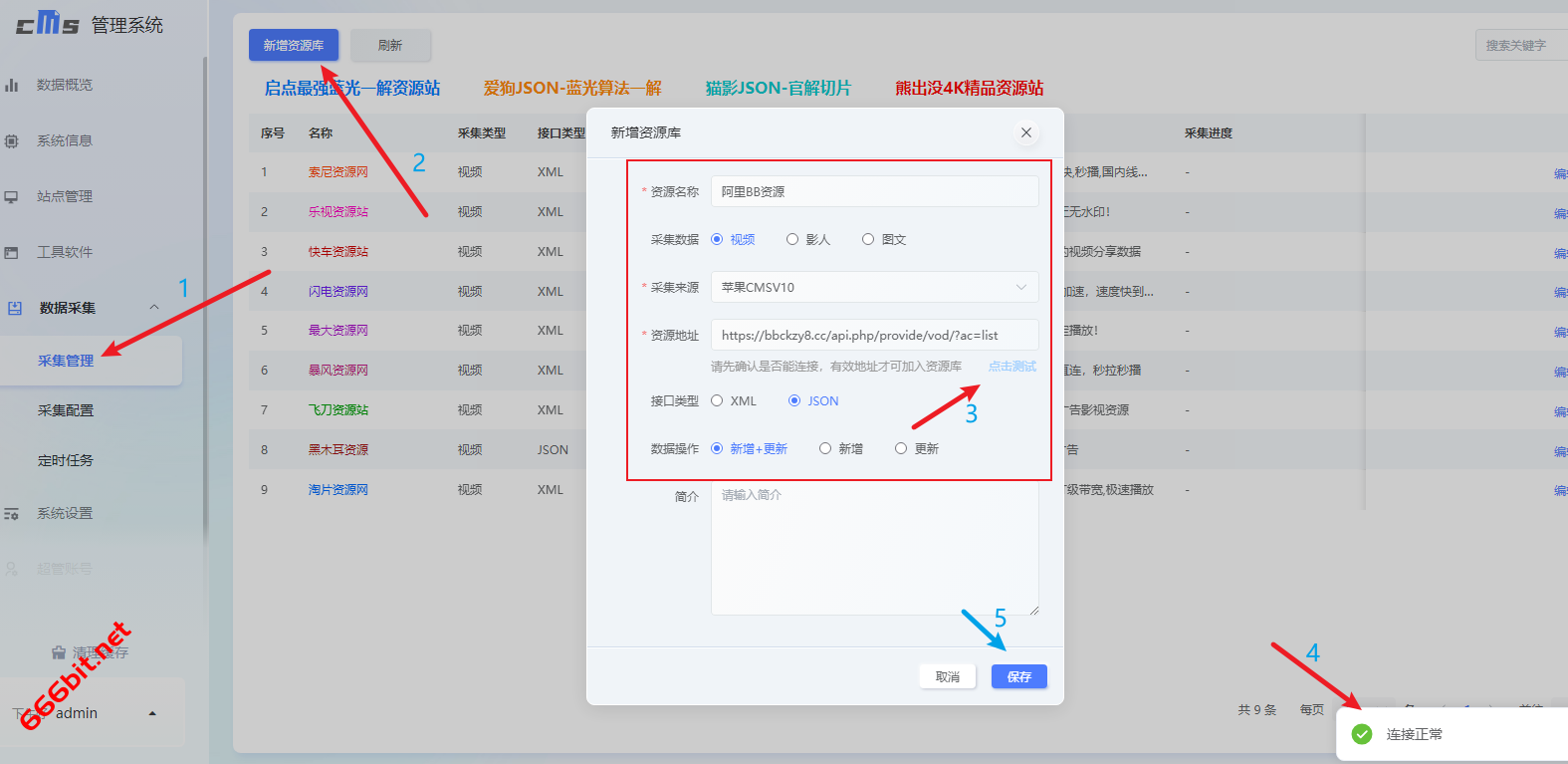Open the 采集来源 dropdown
This screenshot has height=764, width=1568.
874,287
